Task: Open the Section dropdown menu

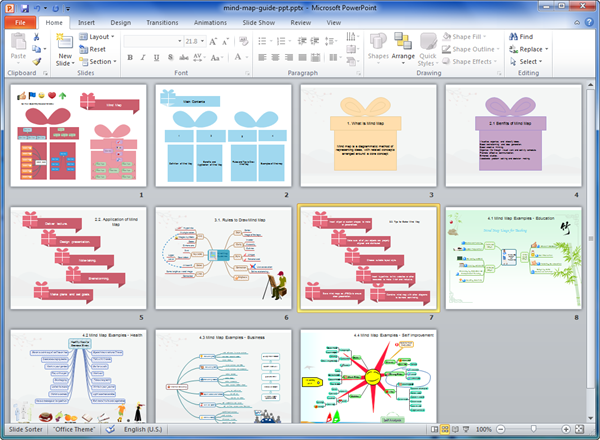Action: click(x=102, y=61)
